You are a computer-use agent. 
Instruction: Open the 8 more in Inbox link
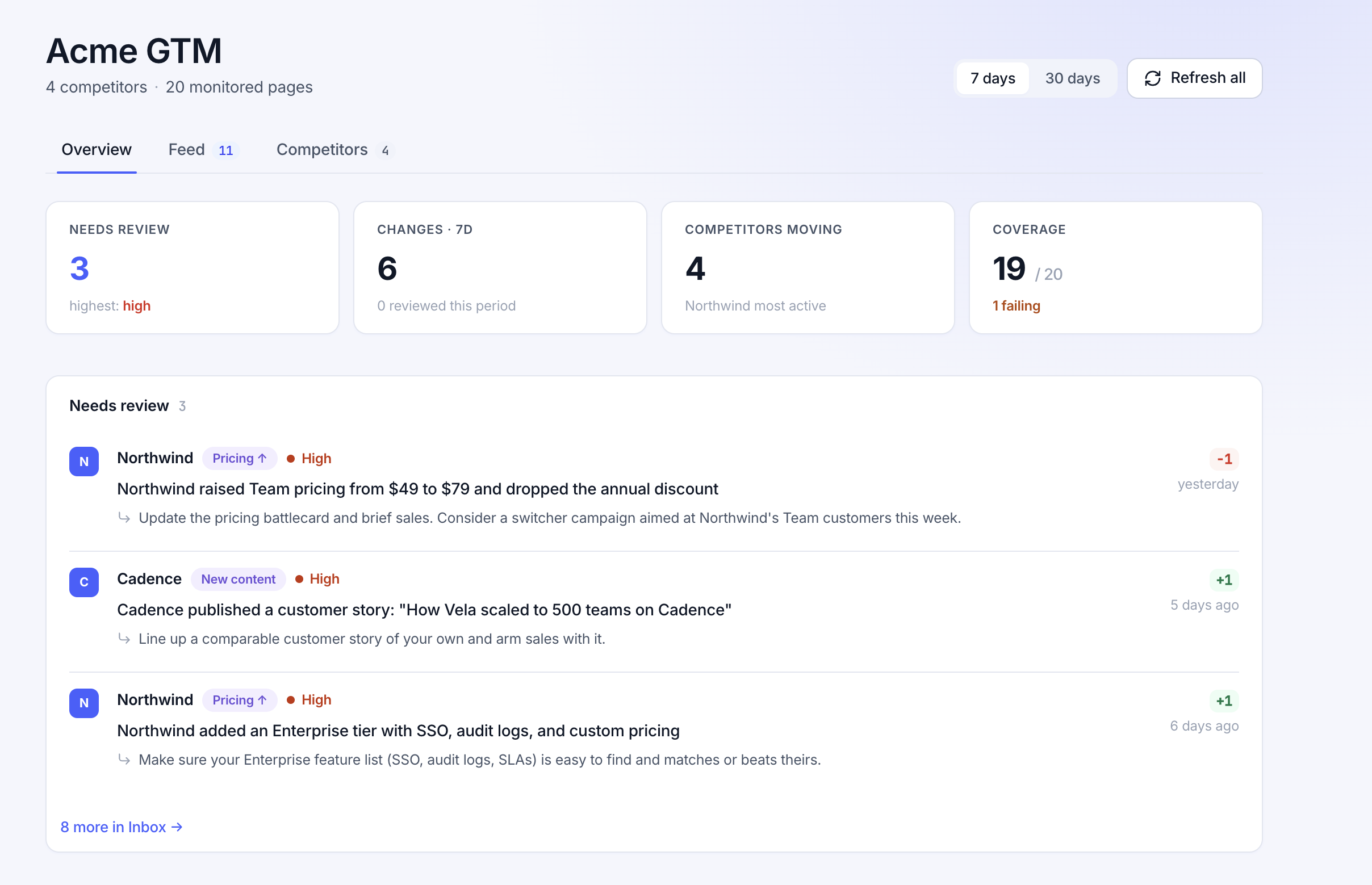(122, 827)
